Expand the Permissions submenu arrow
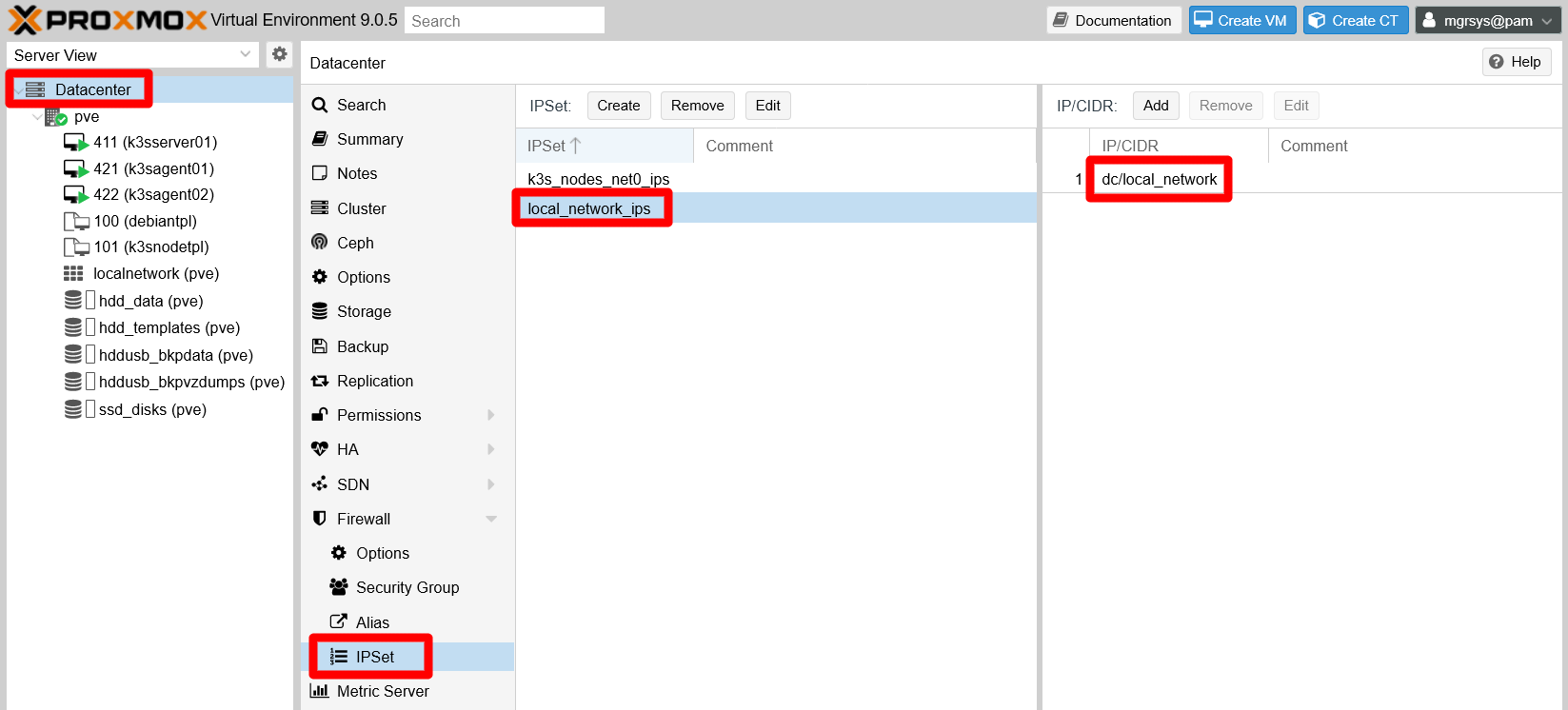Viewport: 1568px width, 710px height. tap(491, 415)
